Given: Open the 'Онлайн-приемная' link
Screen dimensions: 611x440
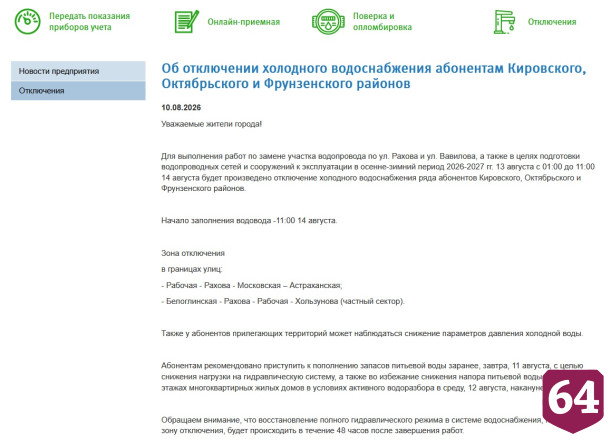Looking at the screenshot, I should (244, 22).
